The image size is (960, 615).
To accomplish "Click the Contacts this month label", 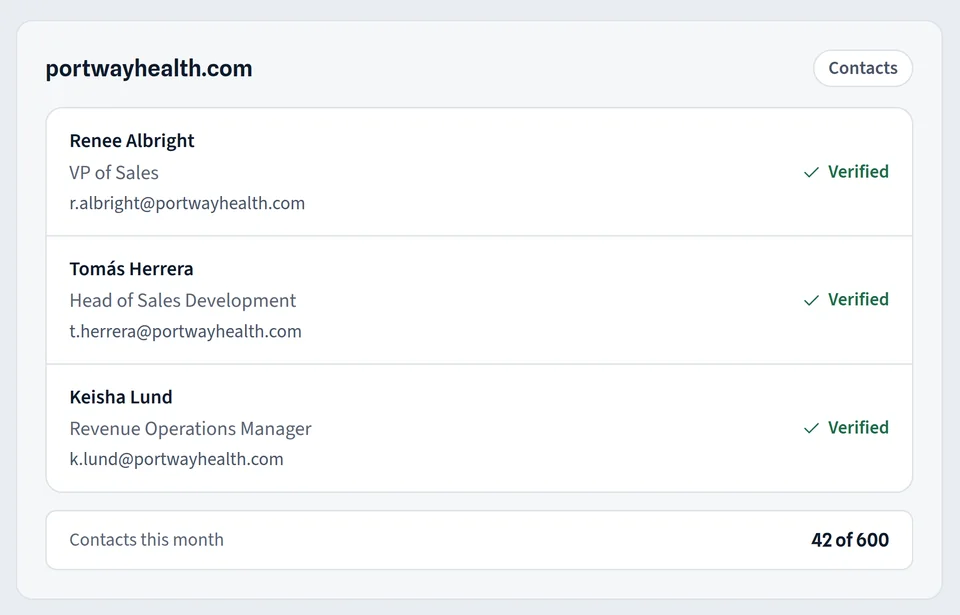I will click(x=146, y=540).
